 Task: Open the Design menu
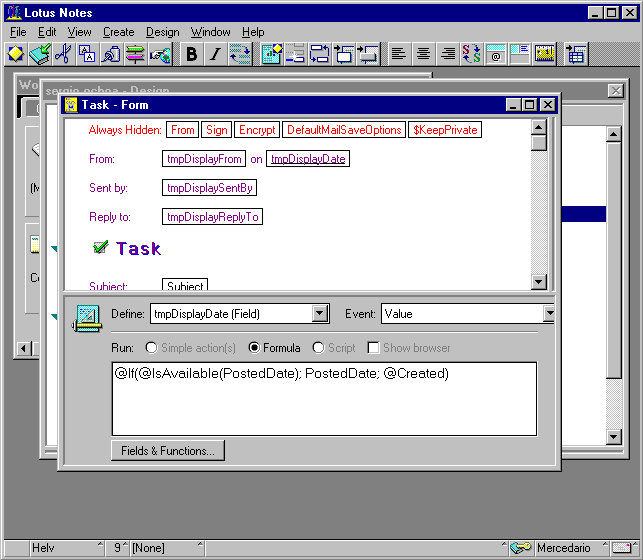[x=163, y=32]
